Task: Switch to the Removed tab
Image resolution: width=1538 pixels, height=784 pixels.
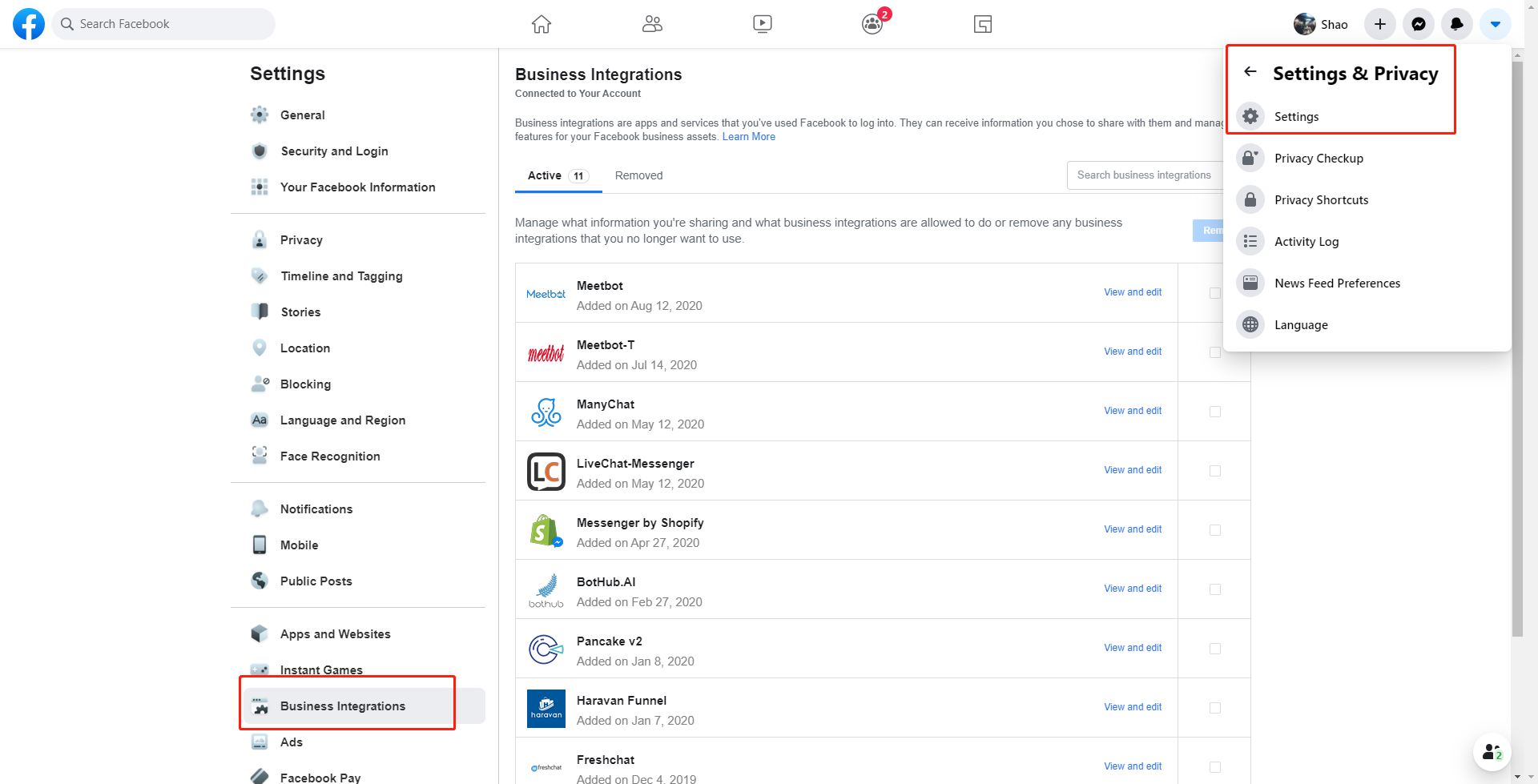Action: click(638, 175)
